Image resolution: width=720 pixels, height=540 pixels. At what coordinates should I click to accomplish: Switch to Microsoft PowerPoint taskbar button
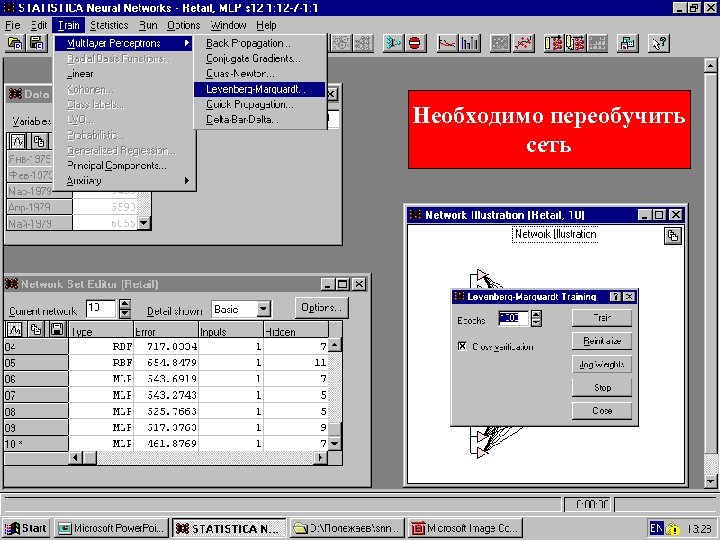[111, 528]
